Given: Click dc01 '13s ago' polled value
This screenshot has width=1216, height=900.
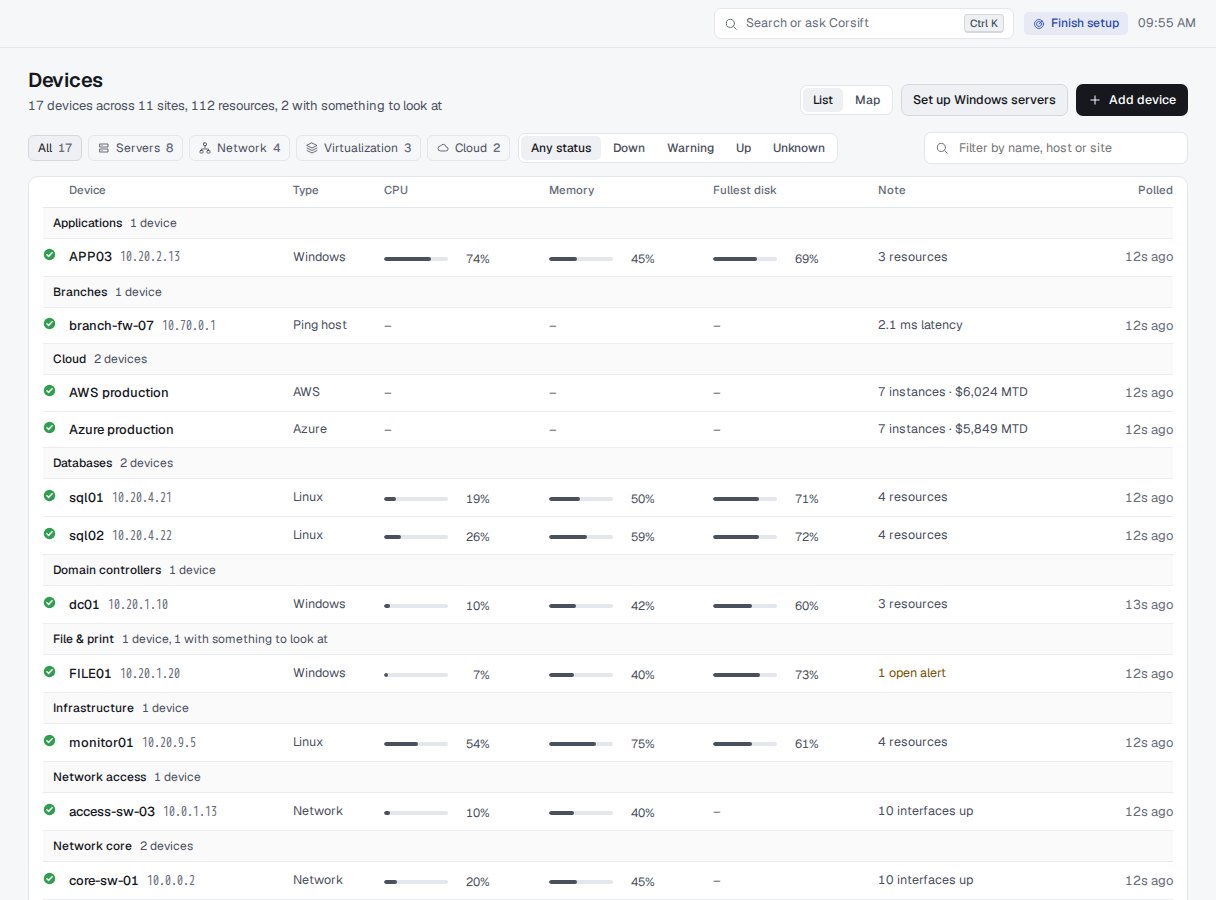Looking at the screenshot, I should (1149, 605).
